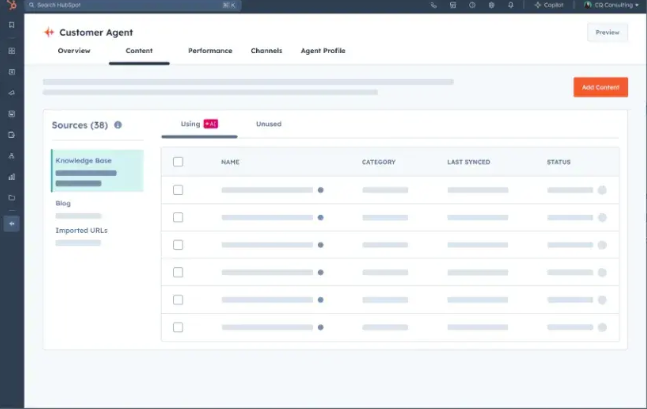Open the Content sidebar icon below the megaphone
This screenshot has height=409, width=647.
tap(12, 114)
